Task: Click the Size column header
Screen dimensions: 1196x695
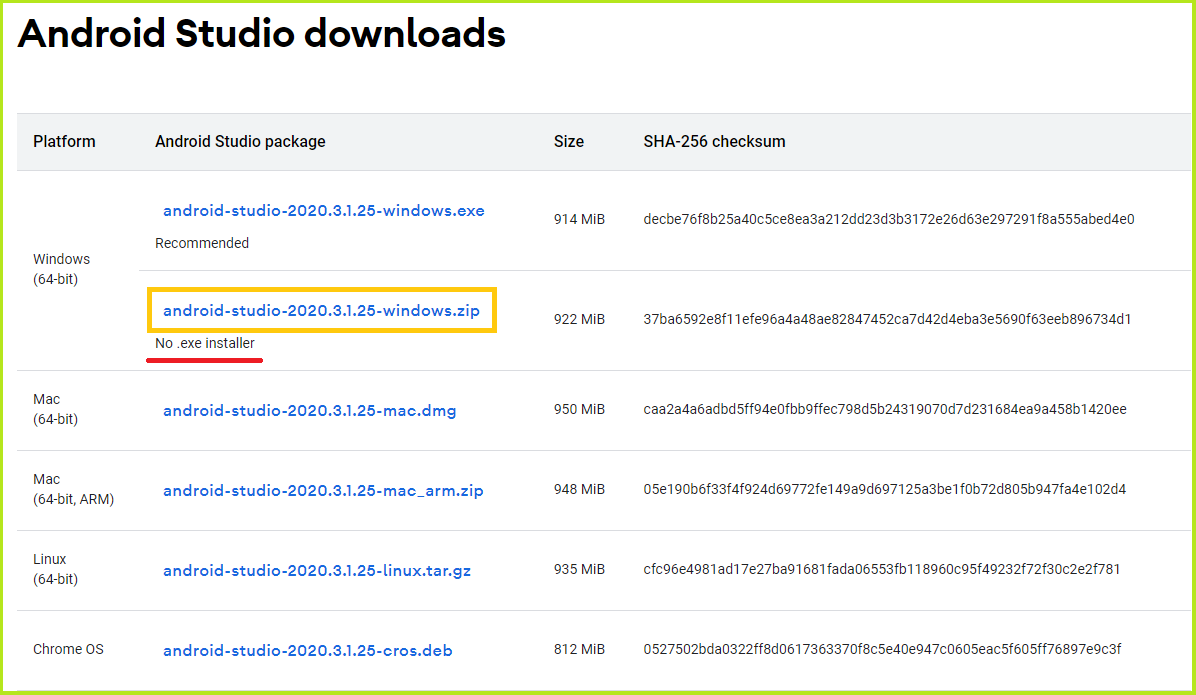Action: [x=569, y=141]
